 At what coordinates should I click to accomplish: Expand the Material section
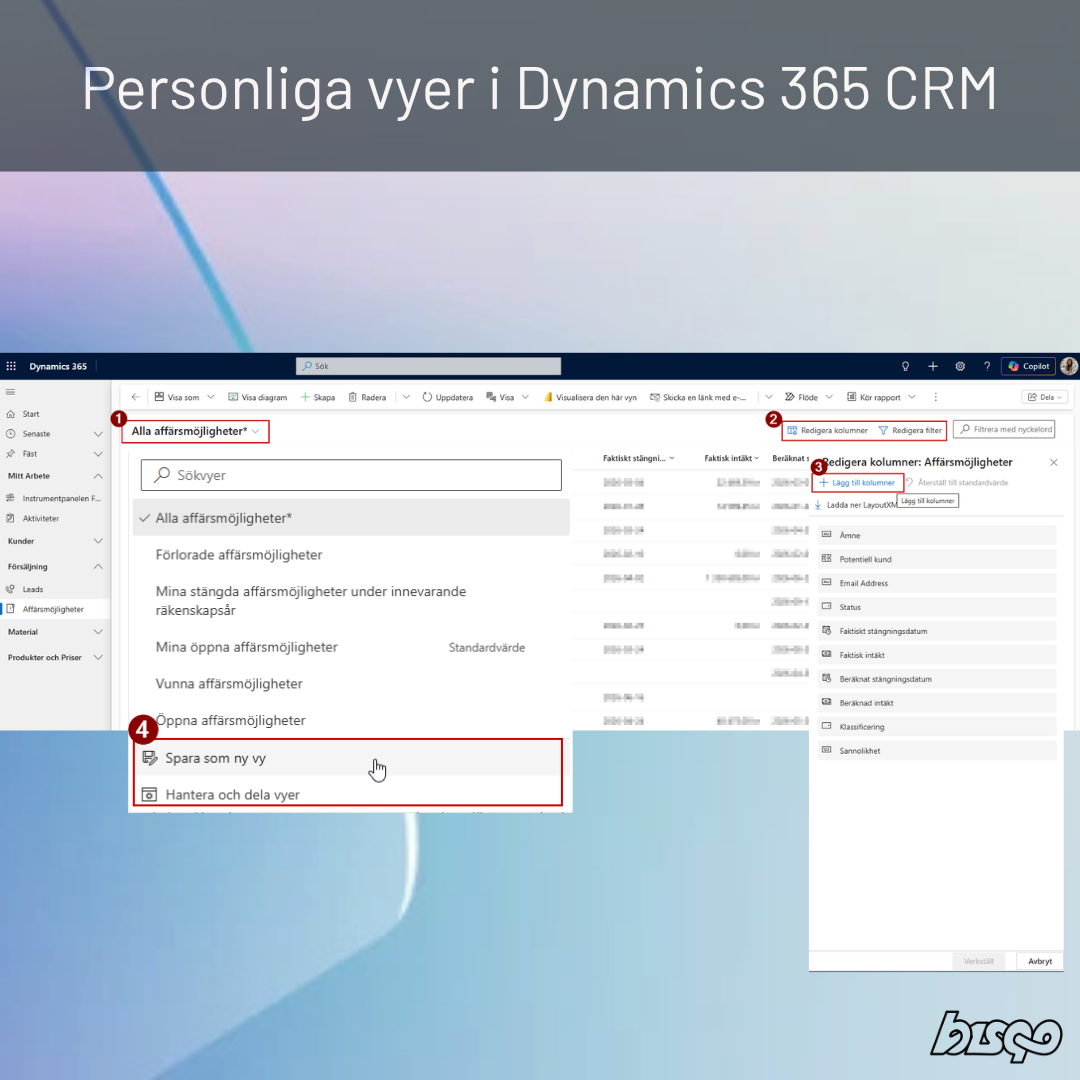click(x=98, y=632)
